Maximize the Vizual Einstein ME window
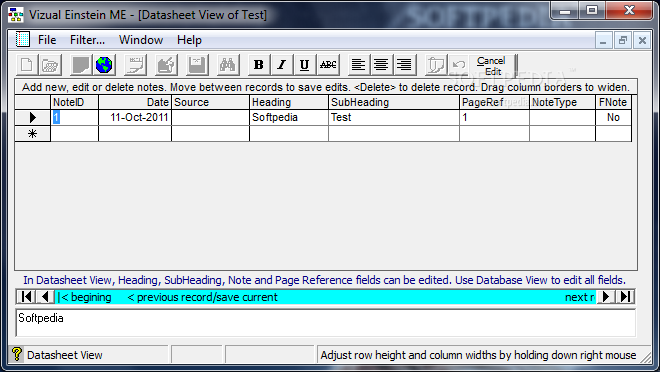The image size is (660, 372). [x=592, y=10]
